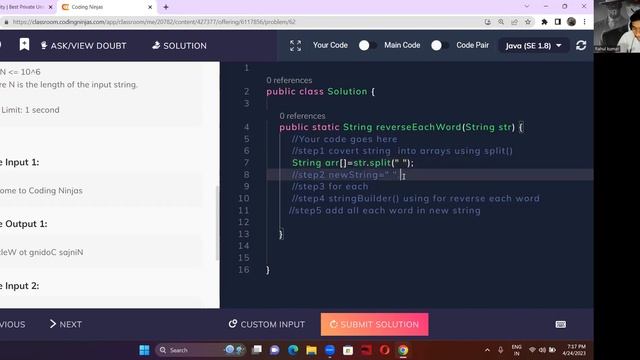
Task: Bookmark this problem with the bookmark icon
Action: pyautogui.click(x=24, y=44)
